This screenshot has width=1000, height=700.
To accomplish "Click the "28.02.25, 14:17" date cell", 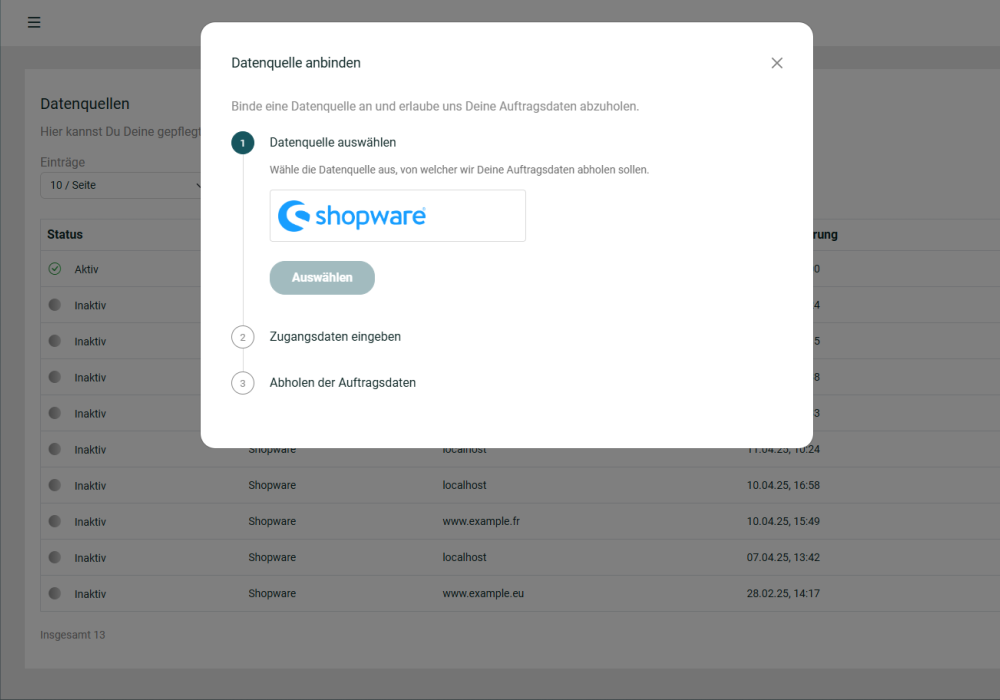I will [783, 594].
